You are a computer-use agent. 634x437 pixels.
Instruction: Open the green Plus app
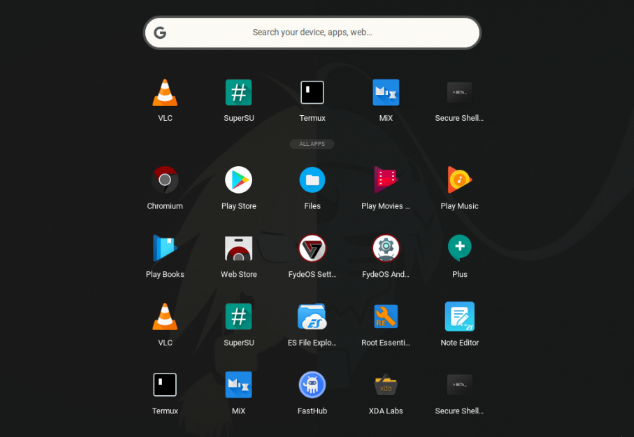(x=459, y=249)
